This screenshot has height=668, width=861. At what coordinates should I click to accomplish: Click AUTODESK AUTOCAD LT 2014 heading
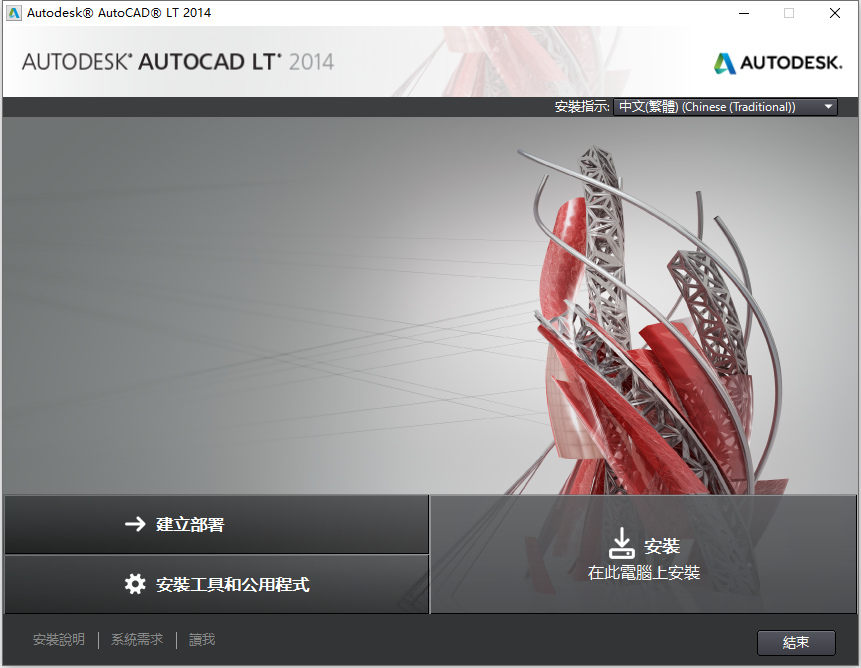coord(178,62)
